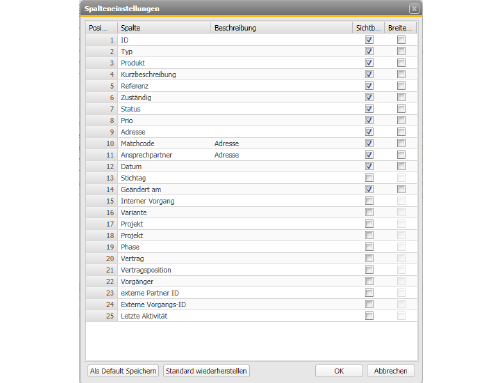Screen dimensions: 502x383
Task: Select the Referenz row text
Action: (x=134, y=86)
